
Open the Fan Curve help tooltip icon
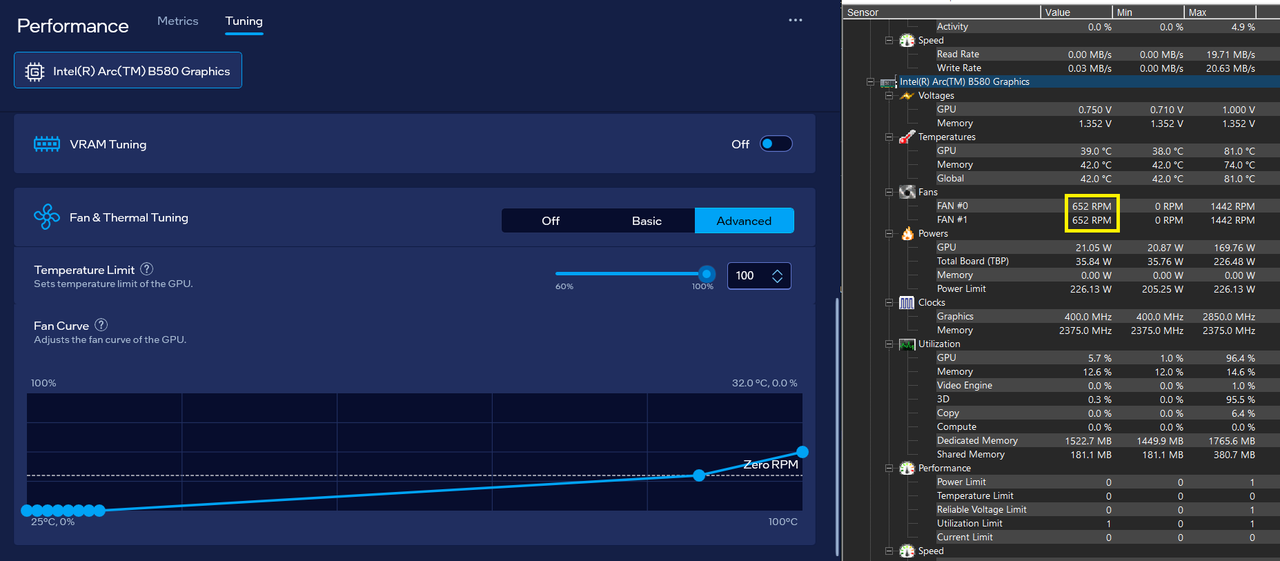point(101,325)
